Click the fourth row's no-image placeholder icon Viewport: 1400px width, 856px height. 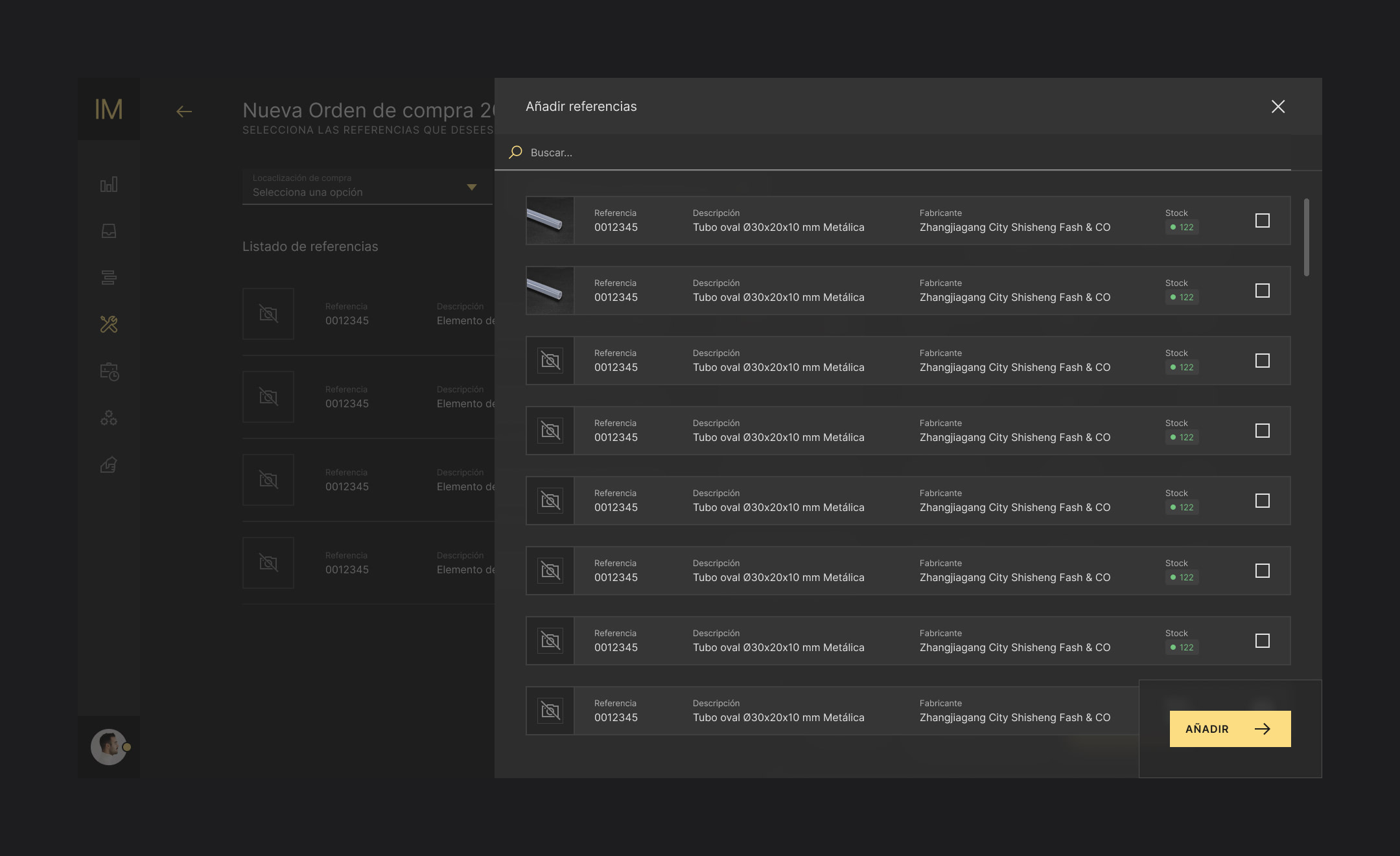click(x=550, y=431)
